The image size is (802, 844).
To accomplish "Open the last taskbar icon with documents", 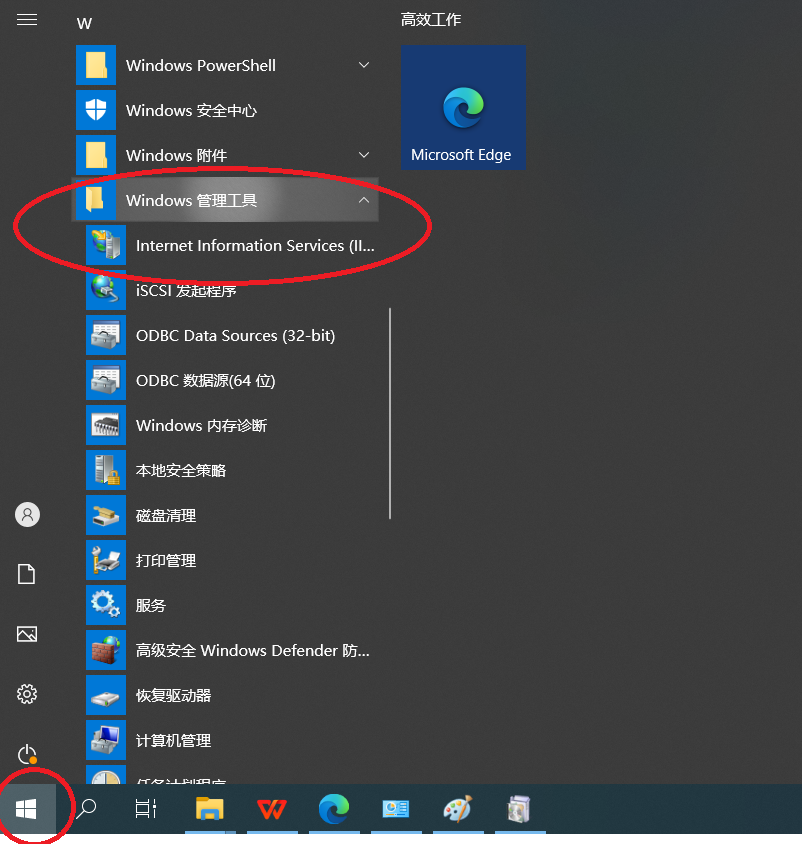I will coord(519,808).
